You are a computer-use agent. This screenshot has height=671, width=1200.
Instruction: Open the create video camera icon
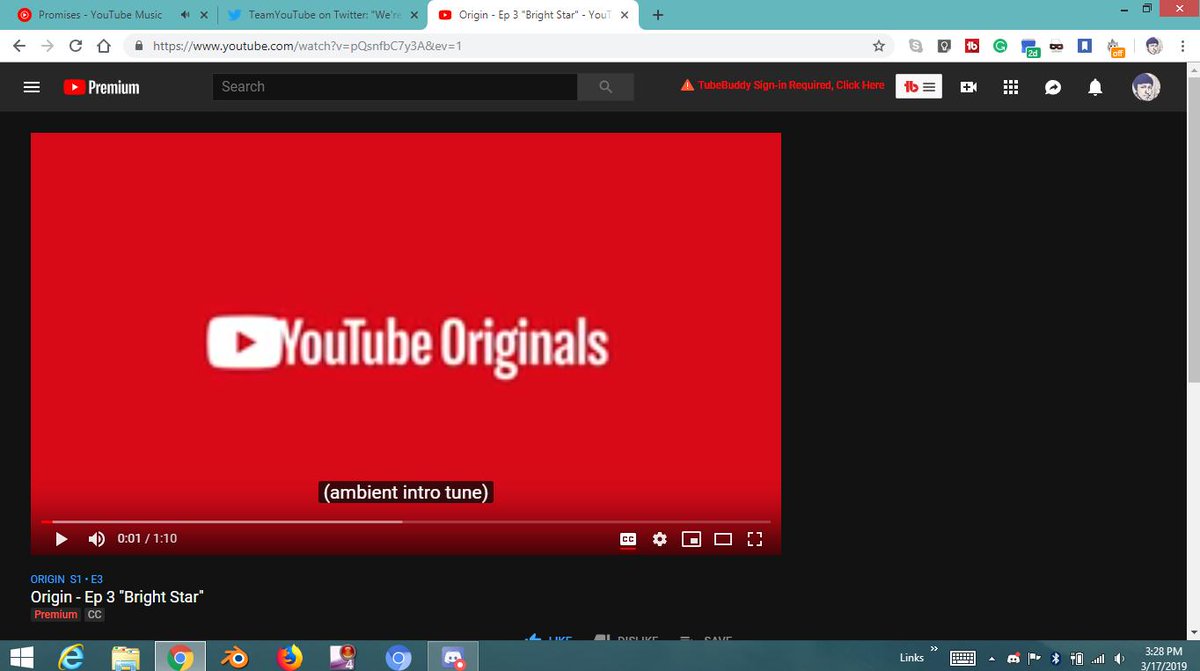coord(968,87)
